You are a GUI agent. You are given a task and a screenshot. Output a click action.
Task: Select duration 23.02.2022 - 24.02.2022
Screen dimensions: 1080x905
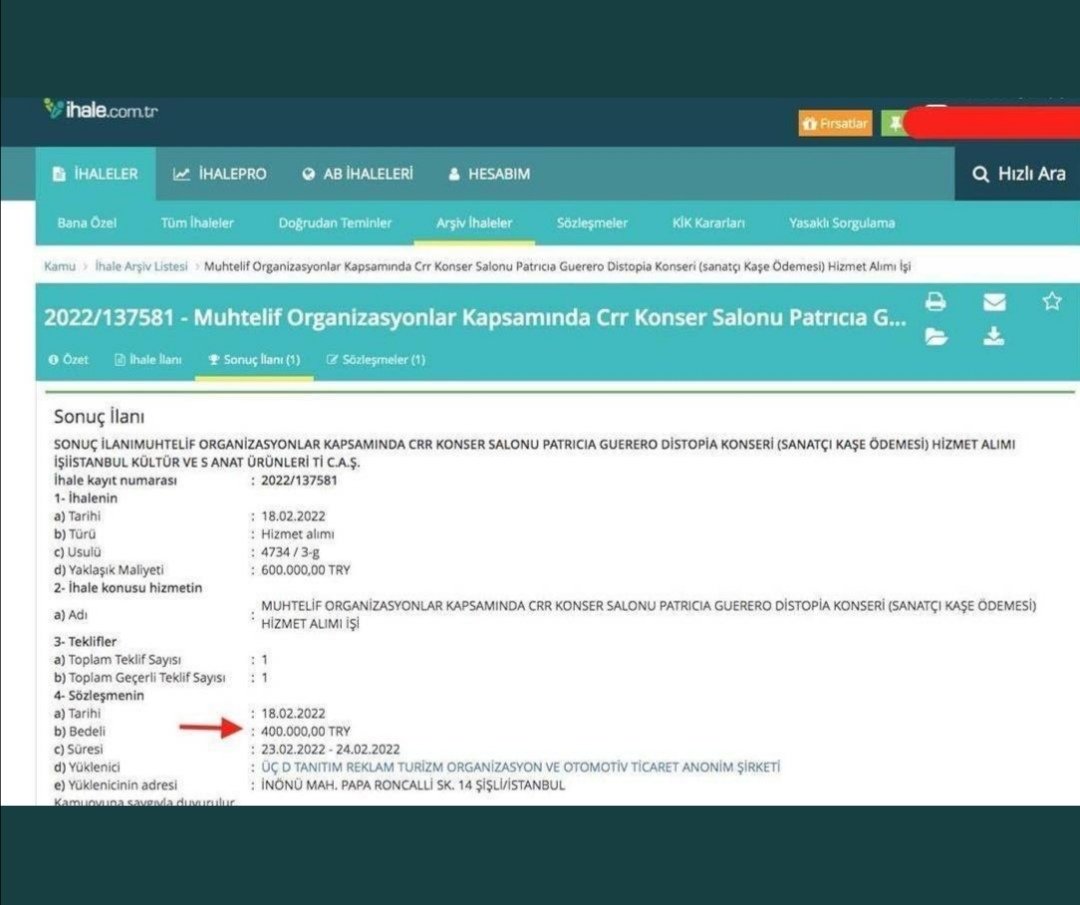coord(330,749)
